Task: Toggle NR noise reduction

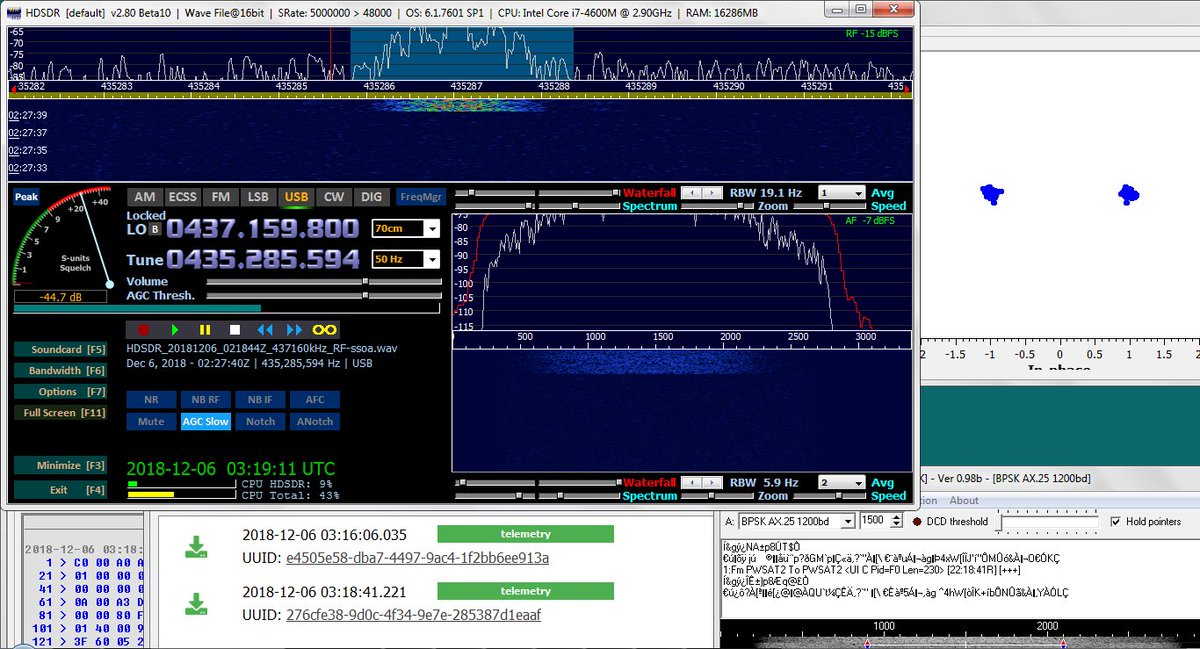Action: [151, 400]
